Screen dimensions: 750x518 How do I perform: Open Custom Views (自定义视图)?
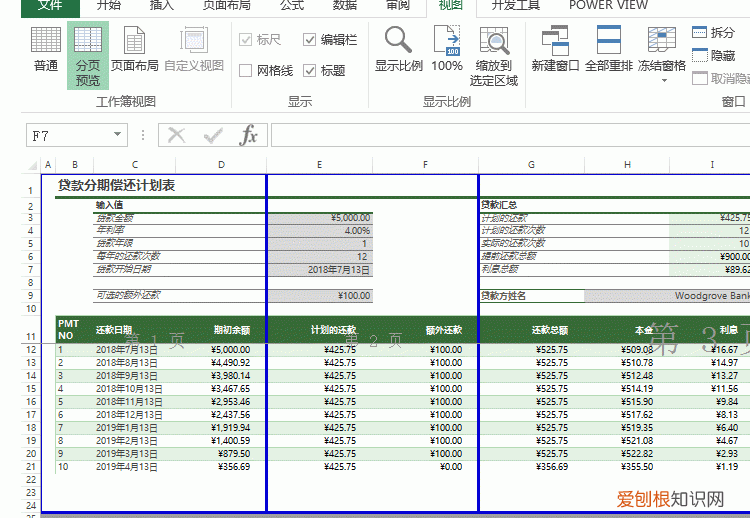click(x=194, y=48)
